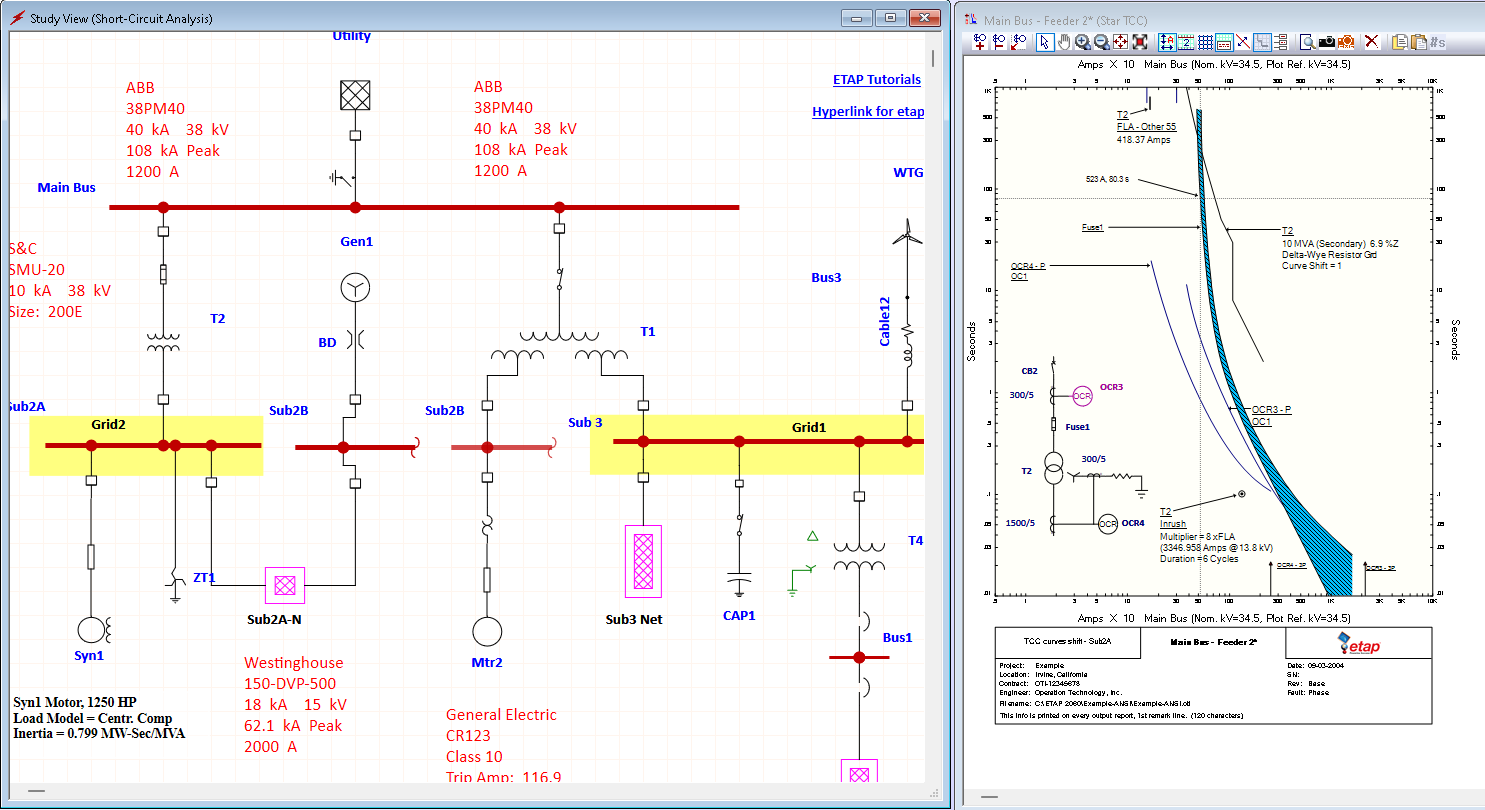Click the zoom in magnifier
This screenshot has width=1485, height=810.
(1083, 42)
